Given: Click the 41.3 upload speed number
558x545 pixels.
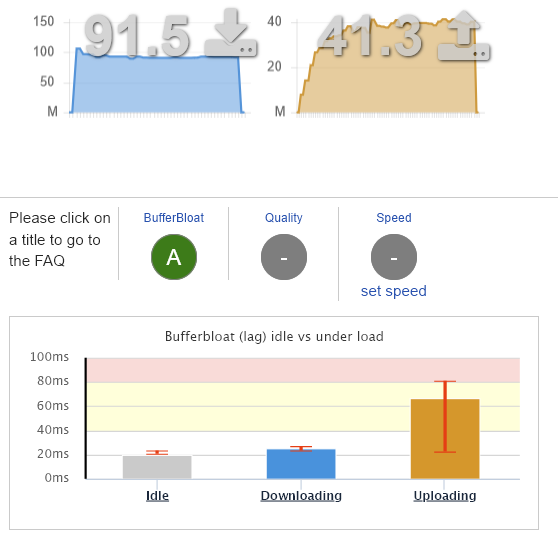Looking at the screenshot, I should [x=370, y=37].
